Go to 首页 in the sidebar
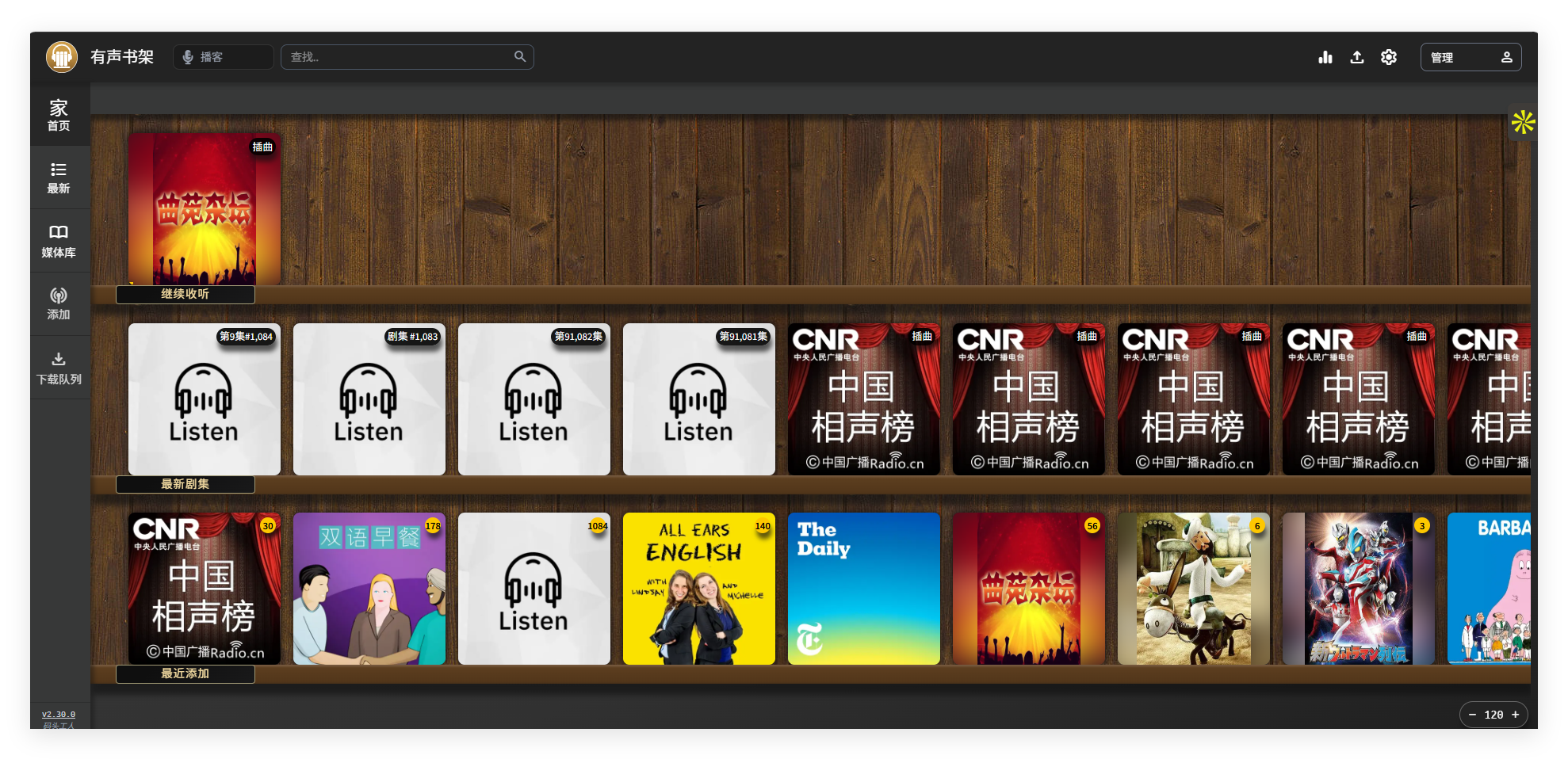Screen dimensions: 1568x759 pyautogui.click(x=59, y=115)
